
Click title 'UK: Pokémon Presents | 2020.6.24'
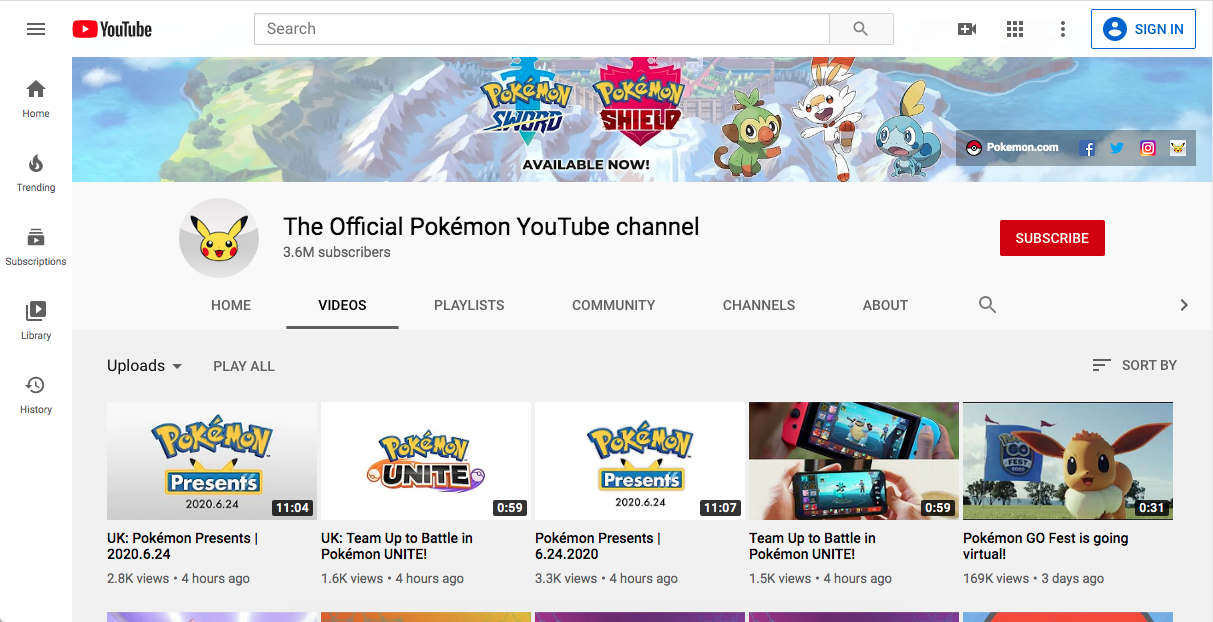pyautogui.click(x=182, y=546)
